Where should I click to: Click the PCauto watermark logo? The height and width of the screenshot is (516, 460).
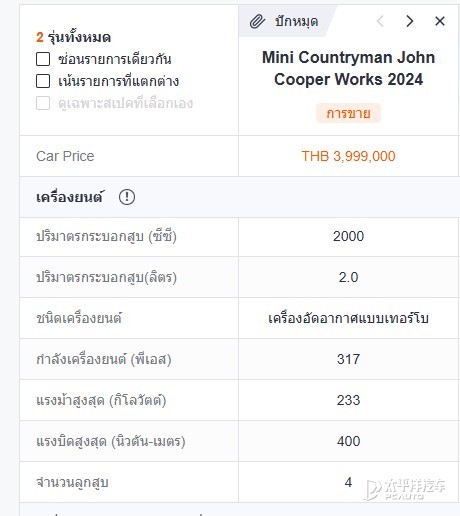tap(405, 489)
